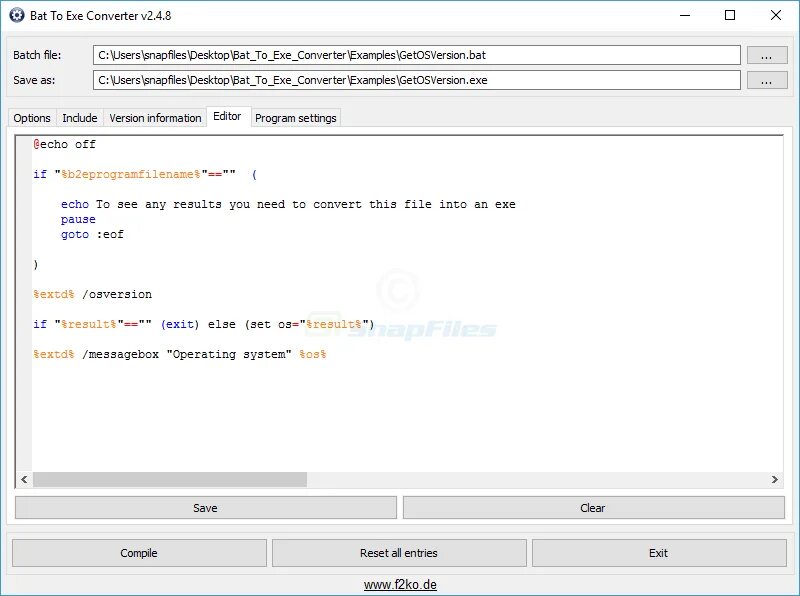Open the Include tab

[x=80, y=118]
